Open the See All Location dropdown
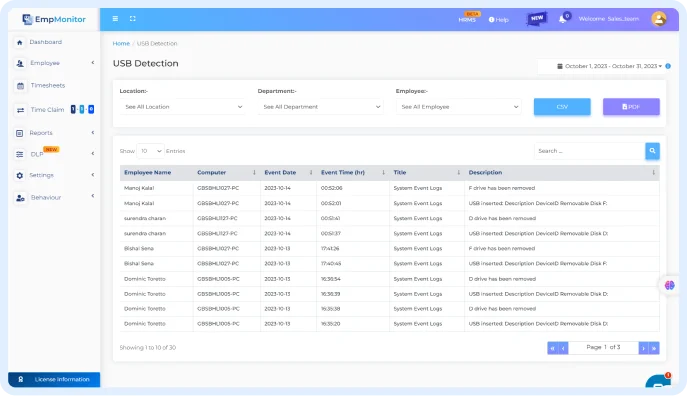The height and width of the screenshot is (396, 687). click(x=183, y=107)
